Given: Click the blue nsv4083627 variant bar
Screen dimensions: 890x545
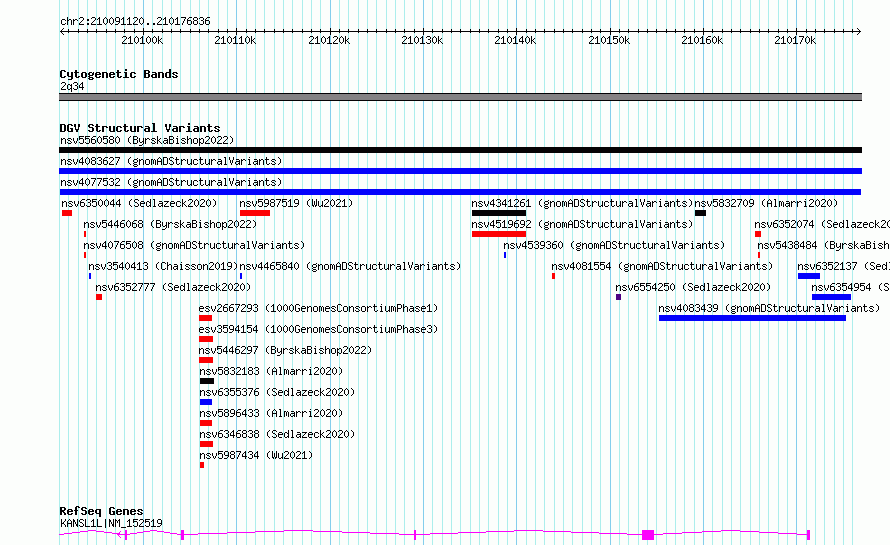Looking at the screenshot, I should pos(460,171).
